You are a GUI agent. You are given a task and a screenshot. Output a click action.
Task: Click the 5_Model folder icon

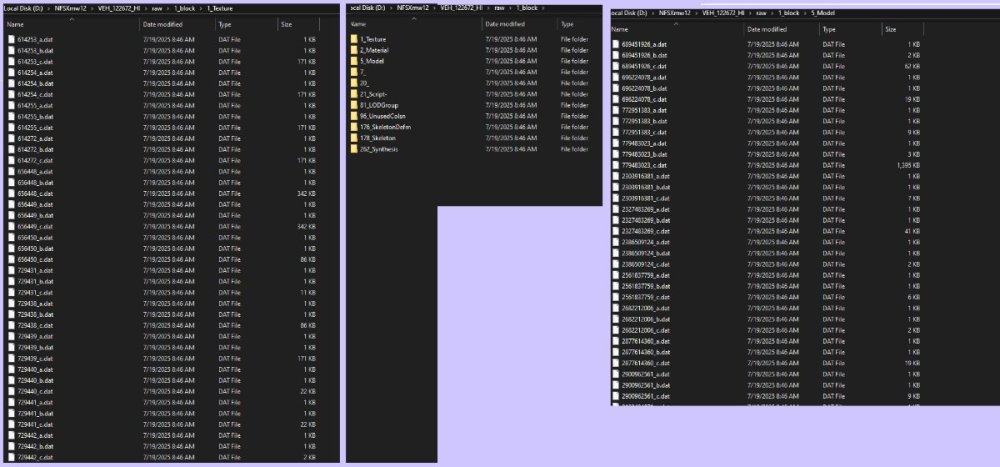tap(353, 60)
